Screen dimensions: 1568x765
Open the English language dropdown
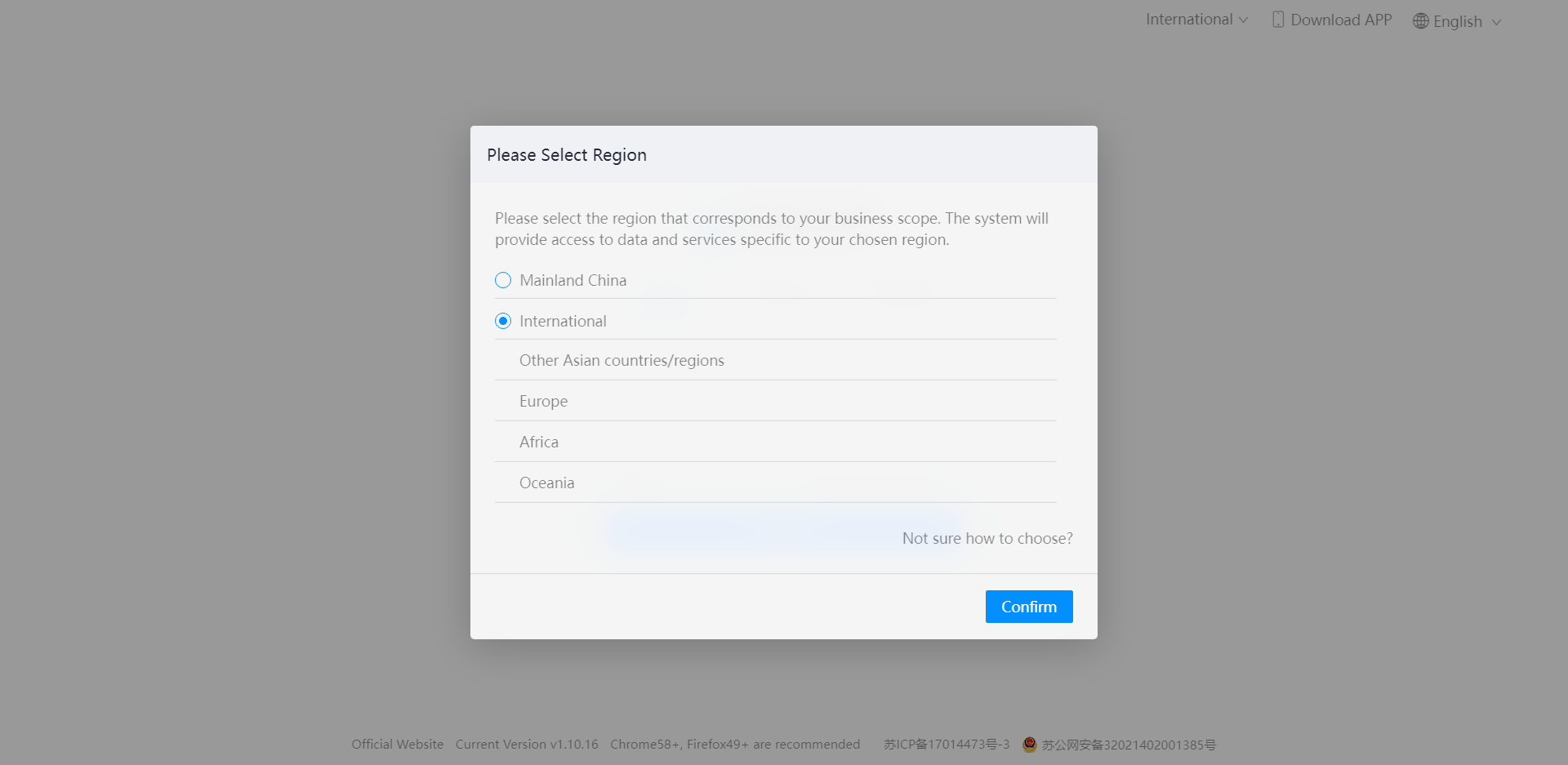click(x=1458, y=20)
